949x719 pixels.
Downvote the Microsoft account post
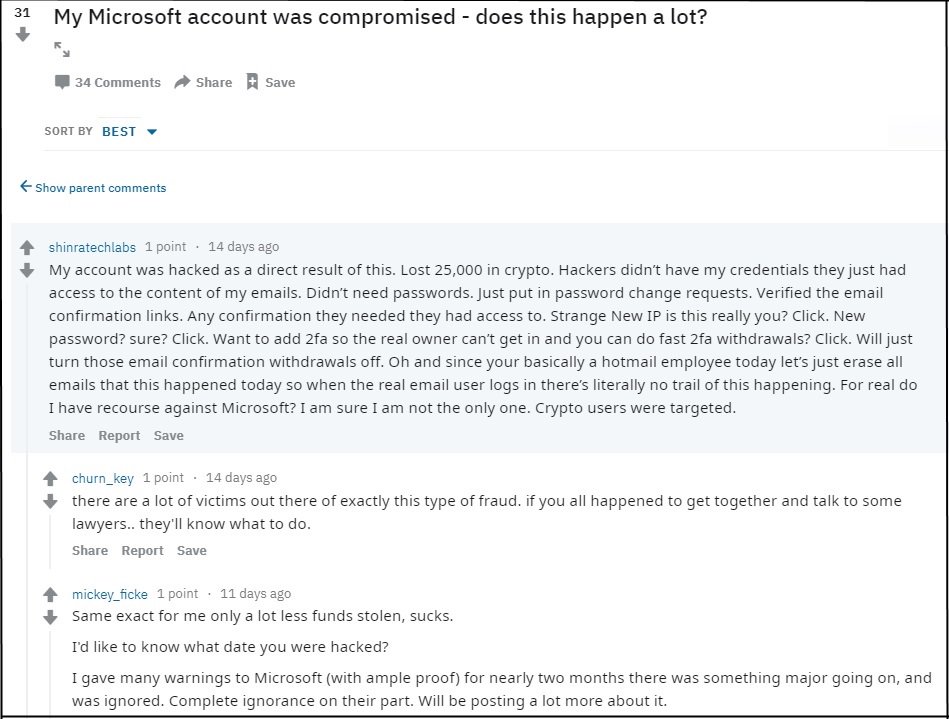[x=23, y=35]
